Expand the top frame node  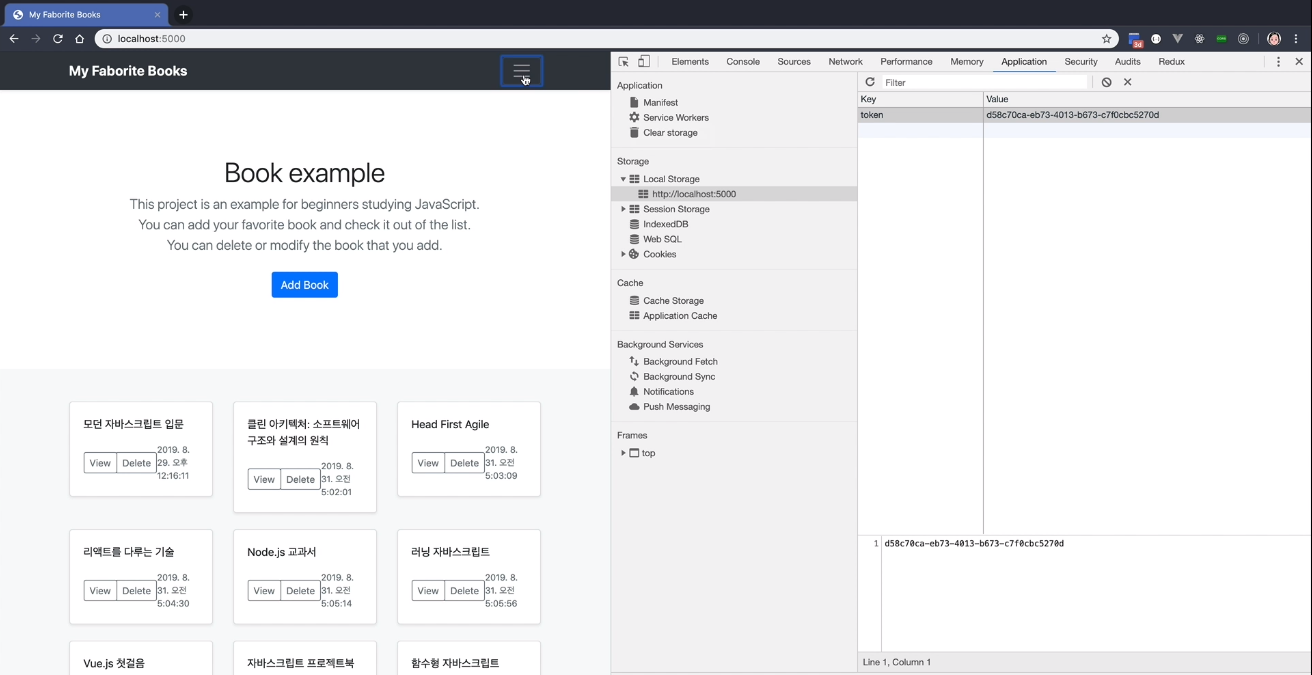[x=623, y=453]
